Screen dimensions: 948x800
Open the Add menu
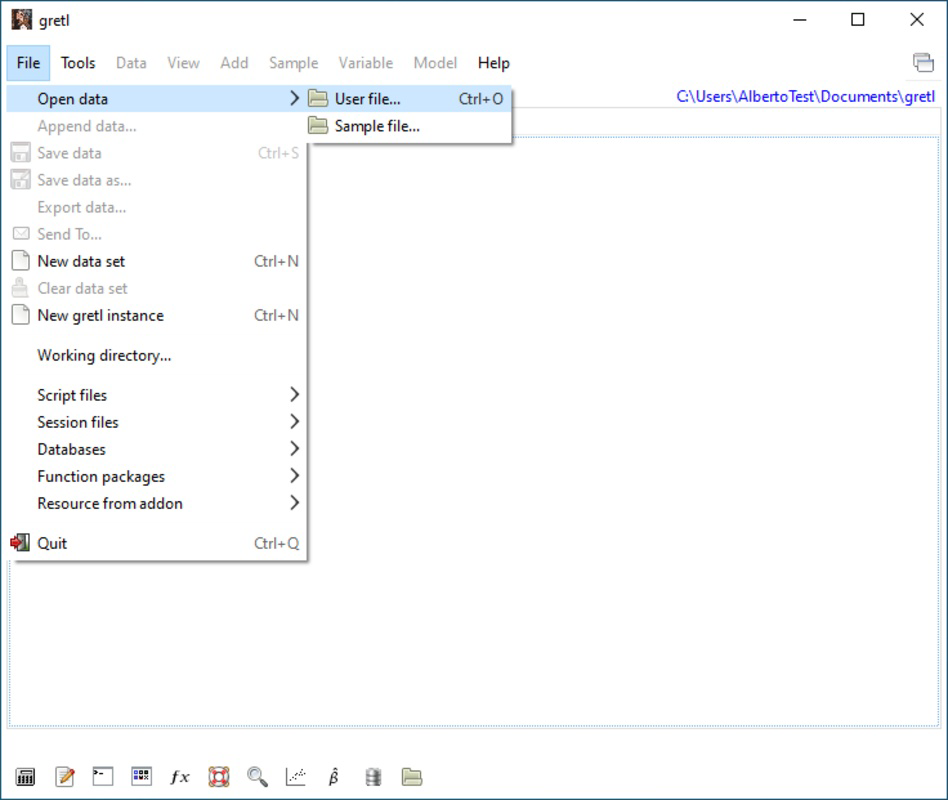pyautogui.click(x=234, y=63)
